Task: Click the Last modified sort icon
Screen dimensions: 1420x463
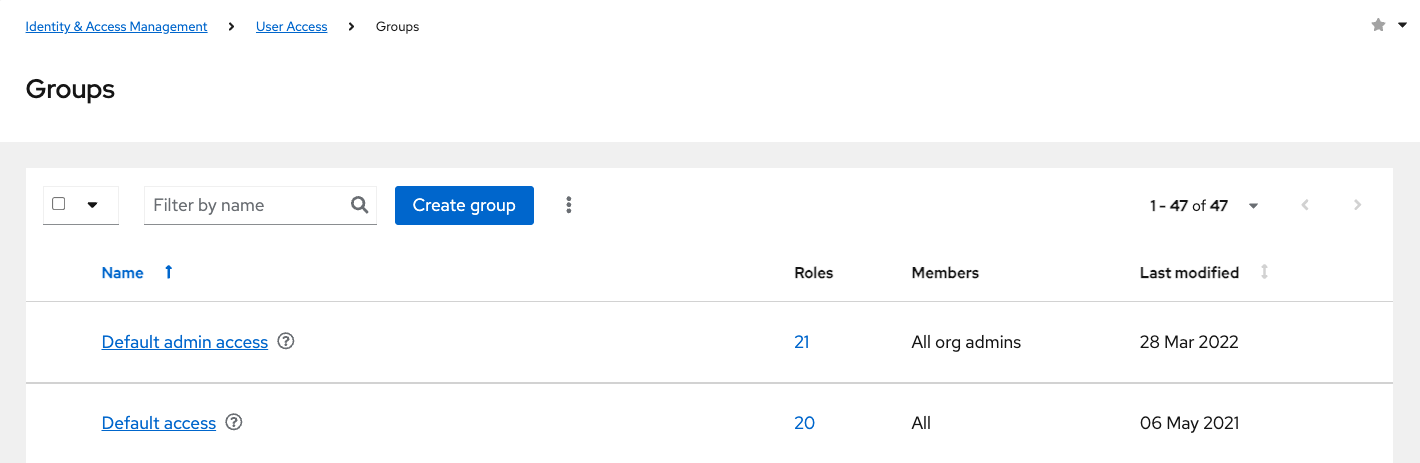Action: pyautogui.click(x=1264, y=272)
